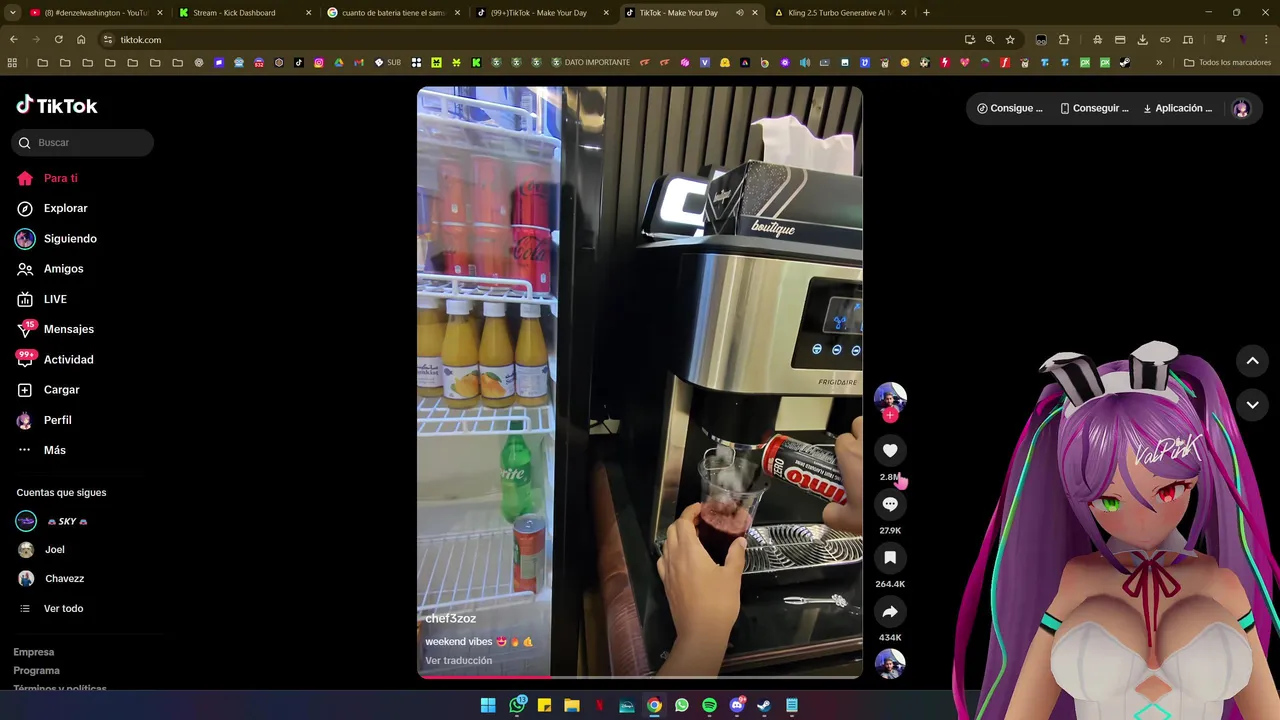Open a new browser tab

926,13
